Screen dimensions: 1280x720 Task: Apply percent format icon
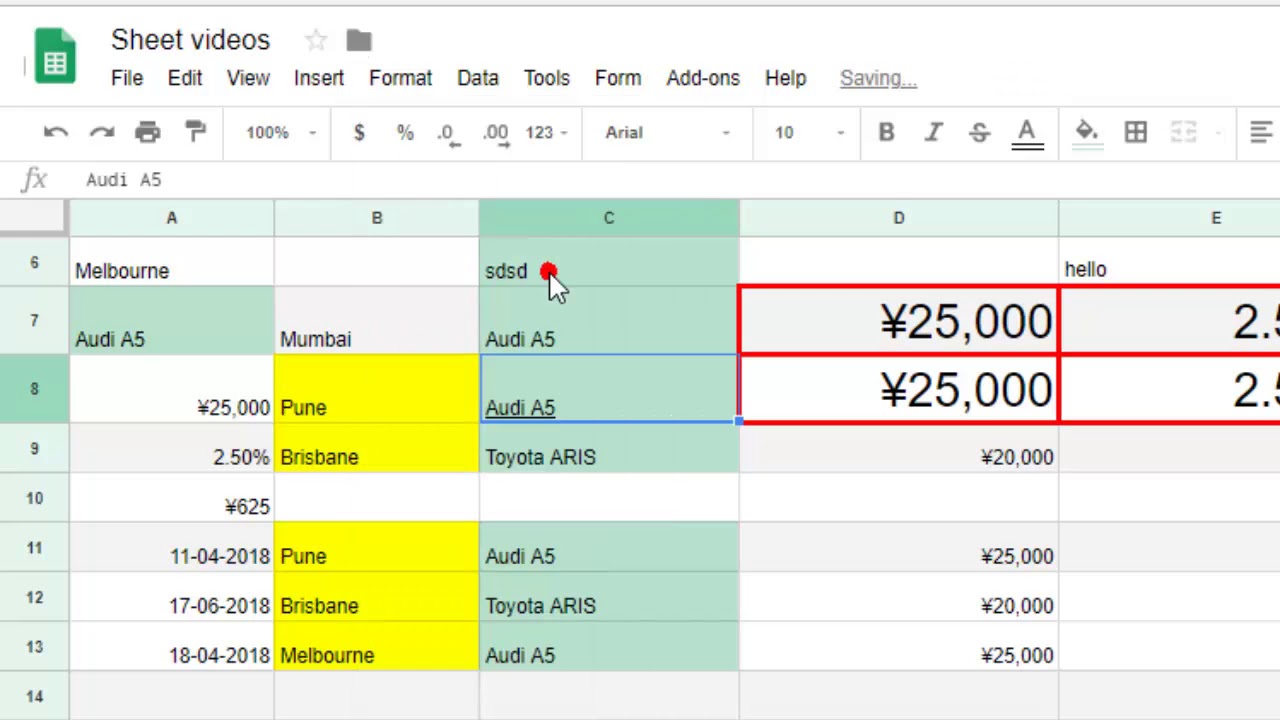[405, 132]
